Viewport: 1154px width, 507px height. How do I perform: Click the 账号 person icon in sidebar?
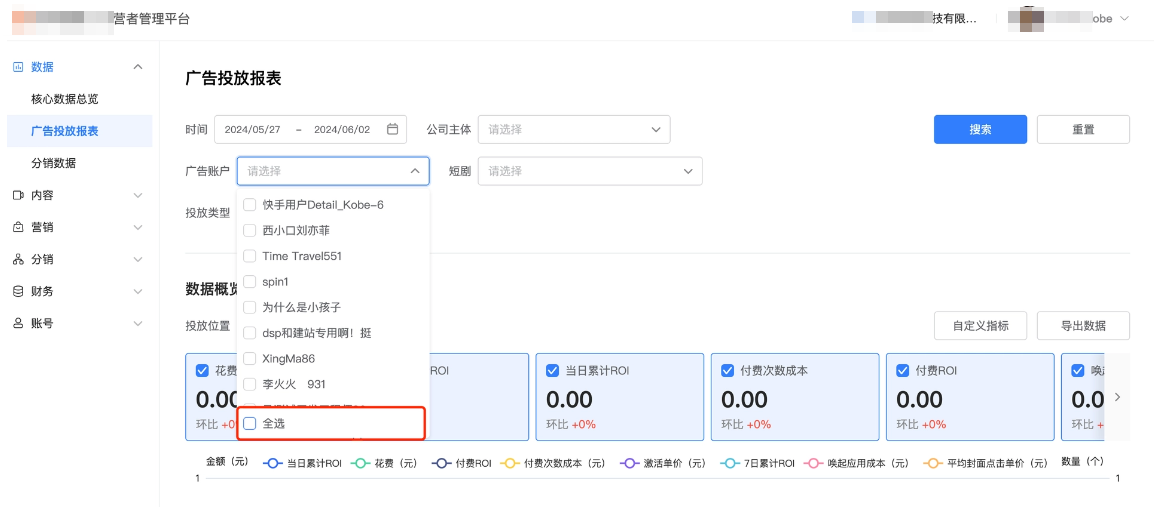click(x=18, y=323)
